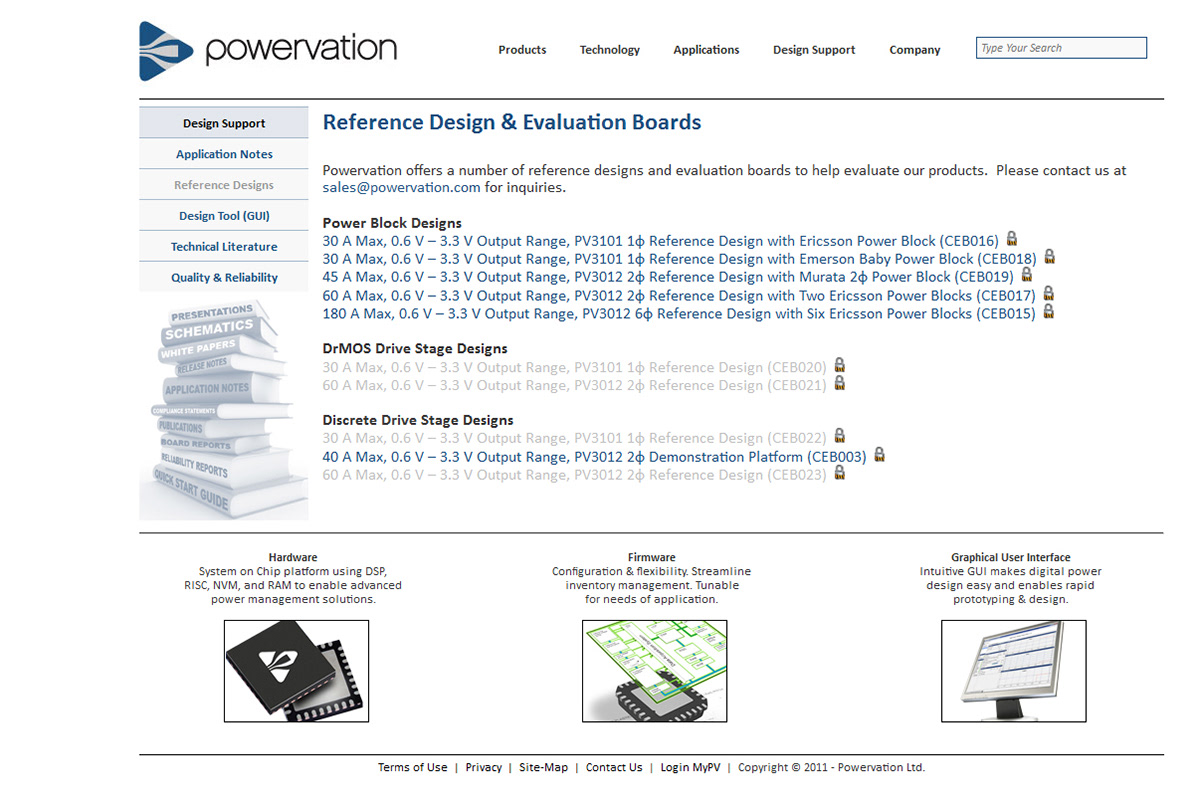Click lock icon beside CEB019 reference design
Viewport: 1200px width, 804px height.
click(x=1026, y=275)
